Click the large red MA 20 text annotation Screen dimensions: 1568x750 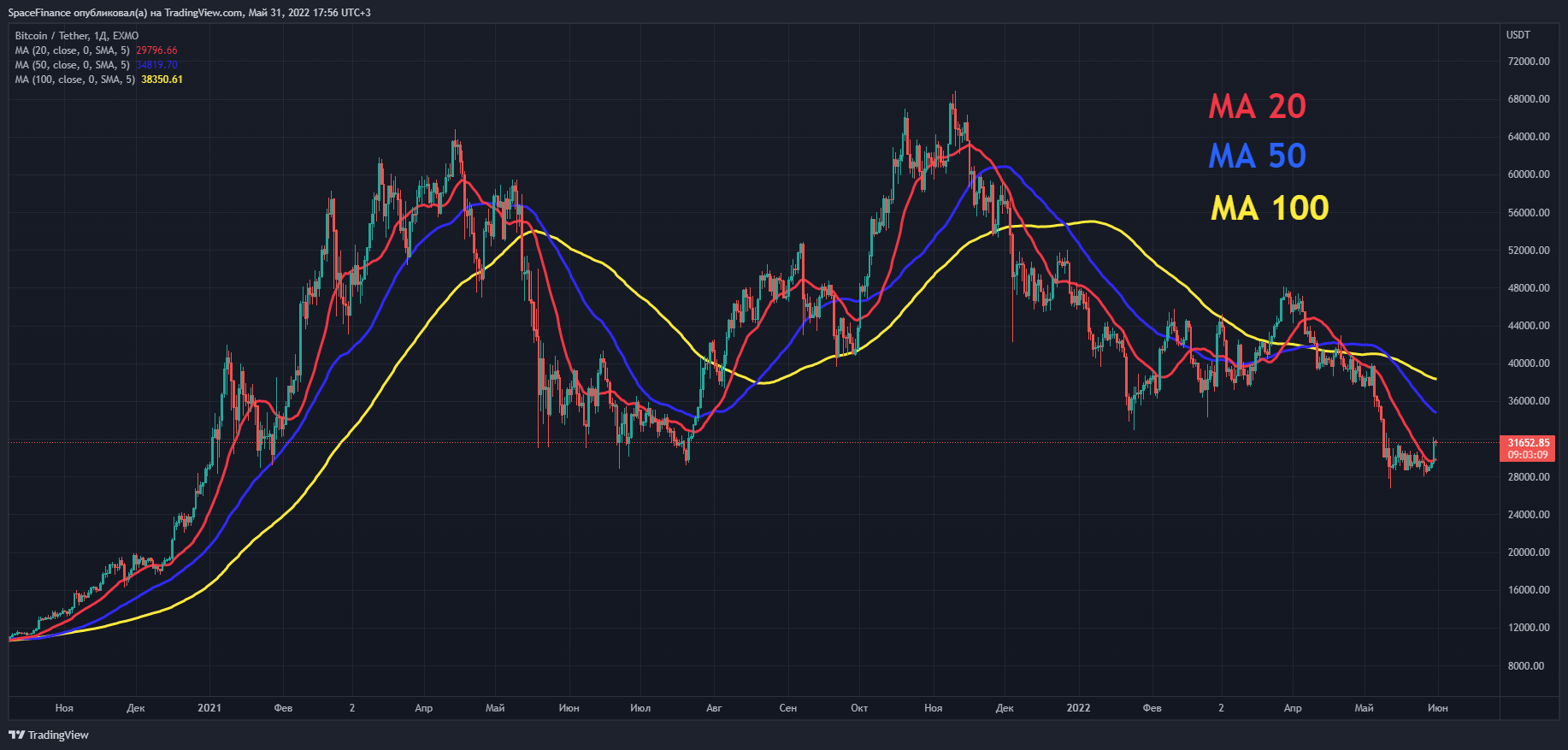click(1257, 107)
